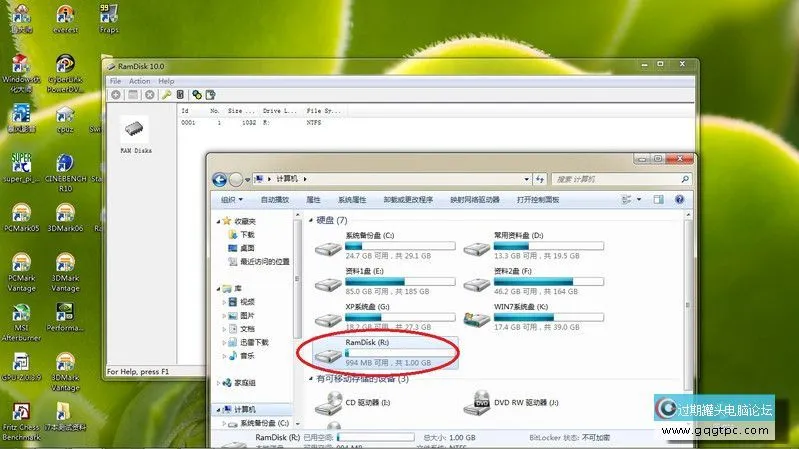Select 下载 in the navigation pane
Screen dimensions: 799x449
click(x=248, y=235)
